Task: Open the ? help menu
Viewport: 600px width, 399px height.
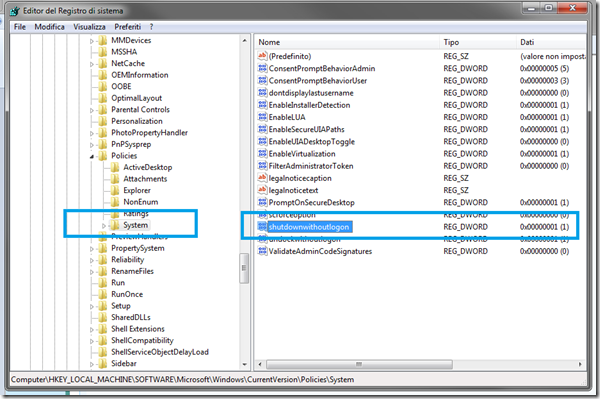Action: 152,27
